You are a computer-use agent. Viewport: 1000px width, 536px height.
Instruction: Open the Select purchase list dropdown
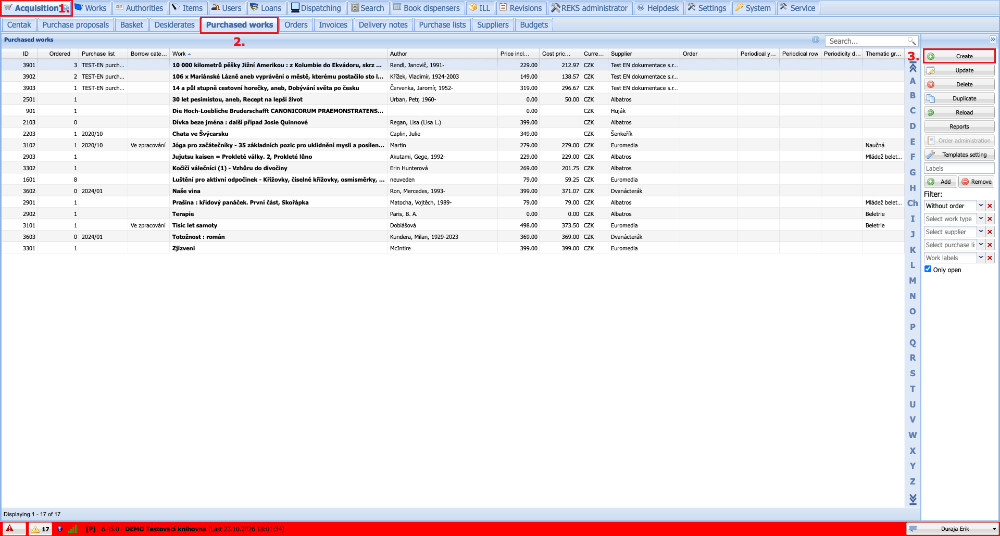[x=981, y=245]
